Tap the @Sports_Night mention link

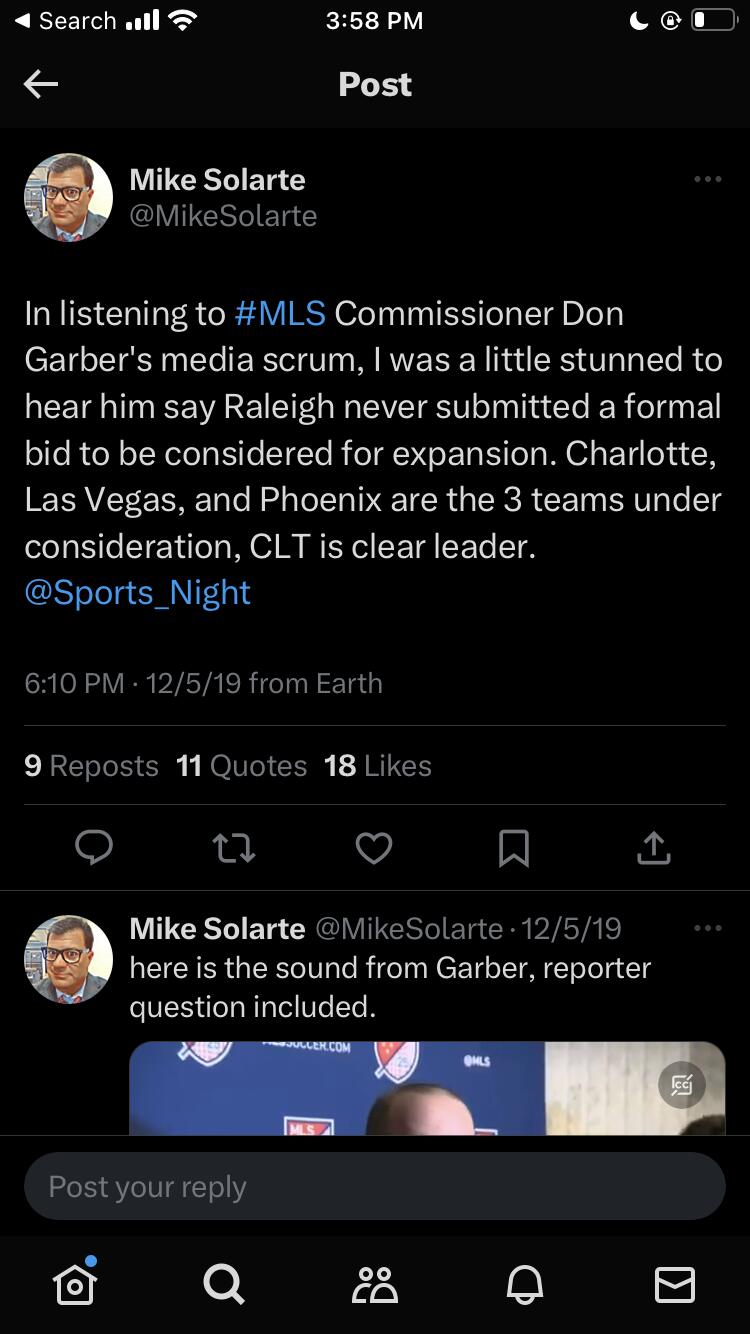137,593
